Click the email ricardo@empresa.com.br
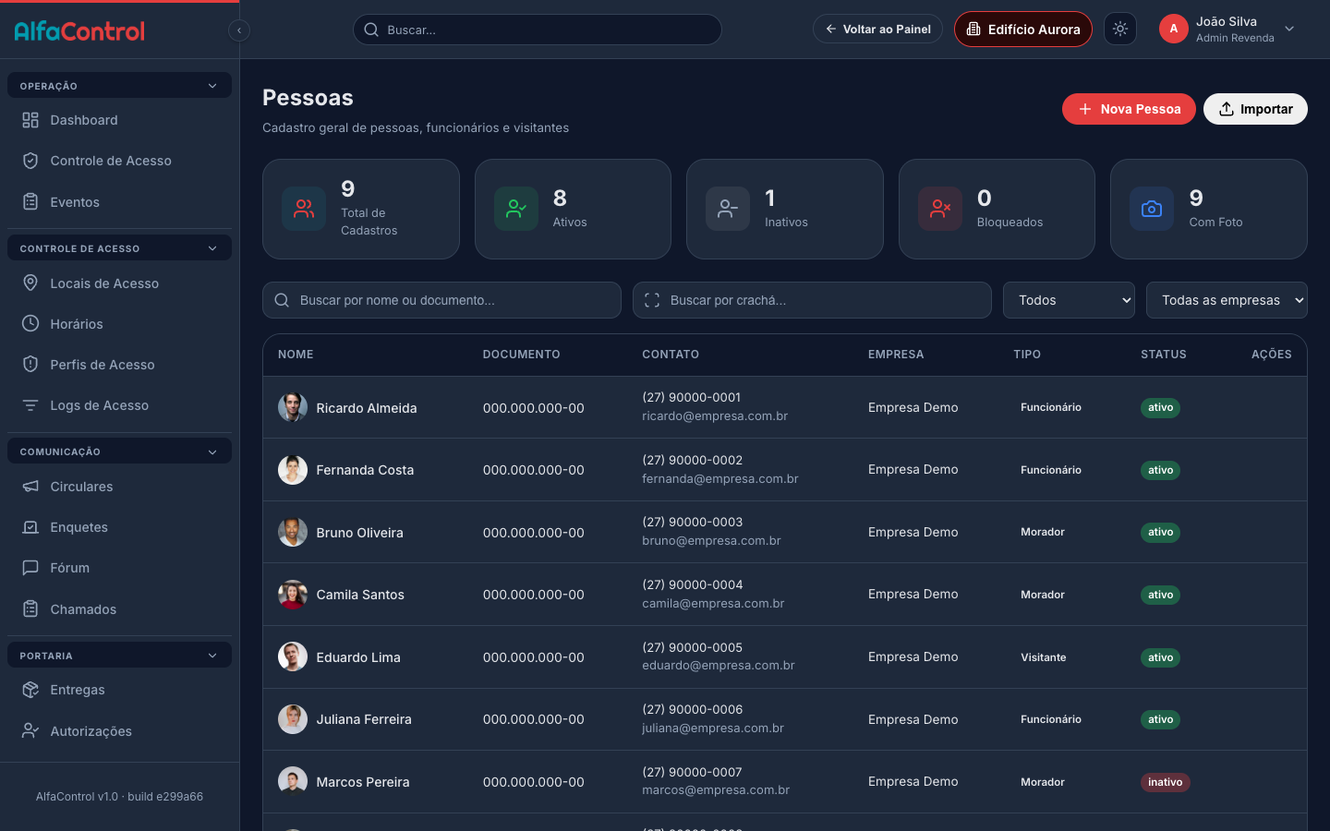The height and width of the screenshot is (831, 1330). click(x=715, y=416)
